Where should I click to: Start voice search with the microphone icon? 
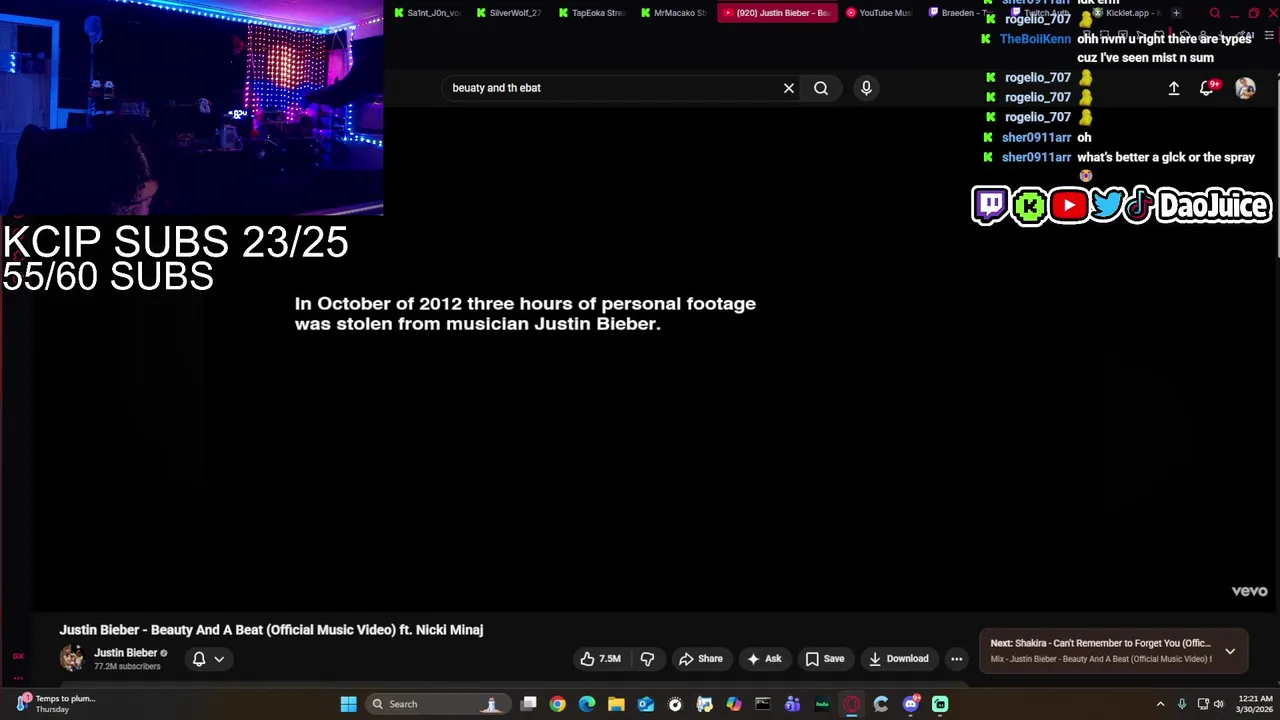pyautogui.click(x=866, y=88)
